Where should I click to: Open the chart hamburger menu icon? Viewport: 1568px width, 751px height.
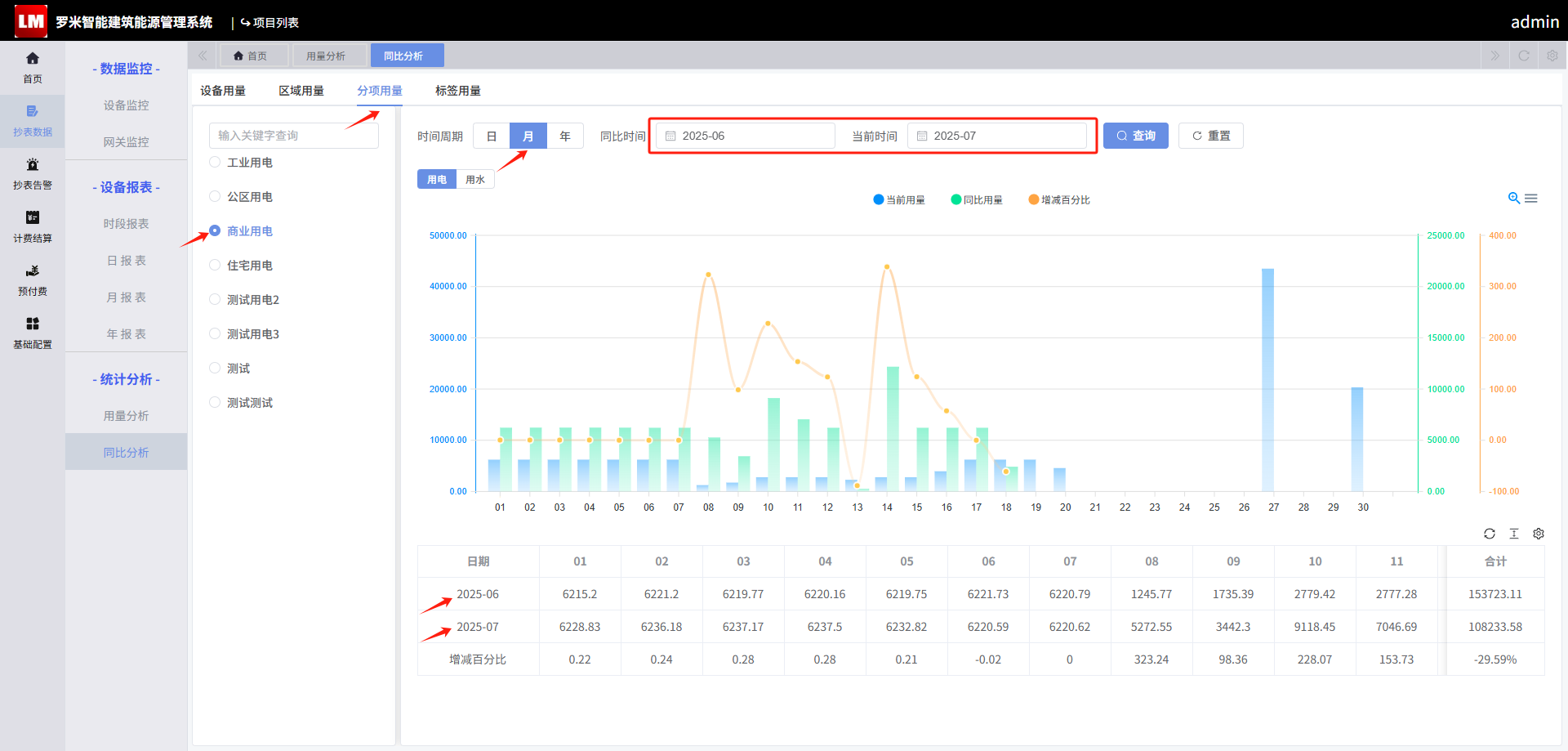1531,199
